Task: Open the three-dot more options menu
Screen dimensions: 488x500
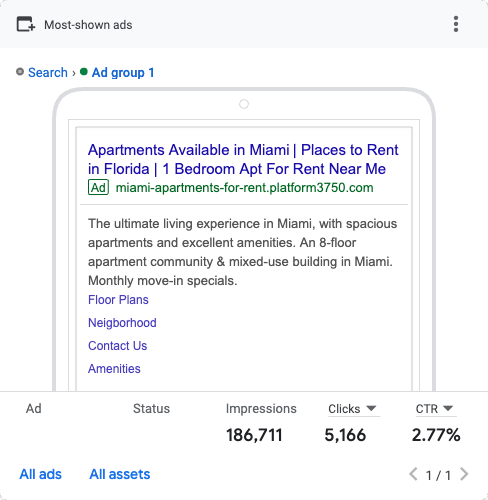Action: (x=456, y=24)
